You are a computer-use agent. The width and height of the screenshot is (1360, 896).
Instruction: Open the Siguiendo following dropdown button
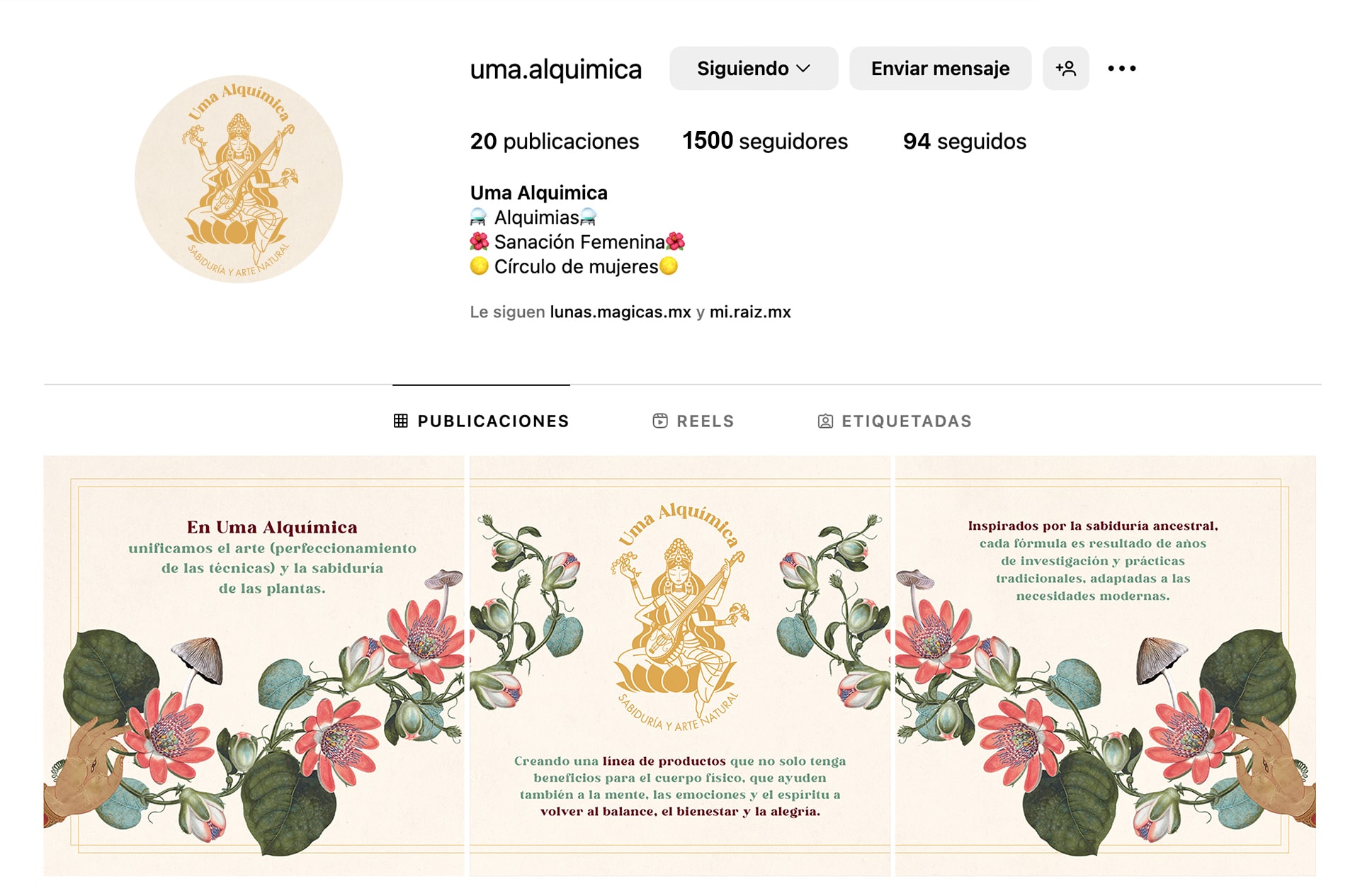point(754,69)
